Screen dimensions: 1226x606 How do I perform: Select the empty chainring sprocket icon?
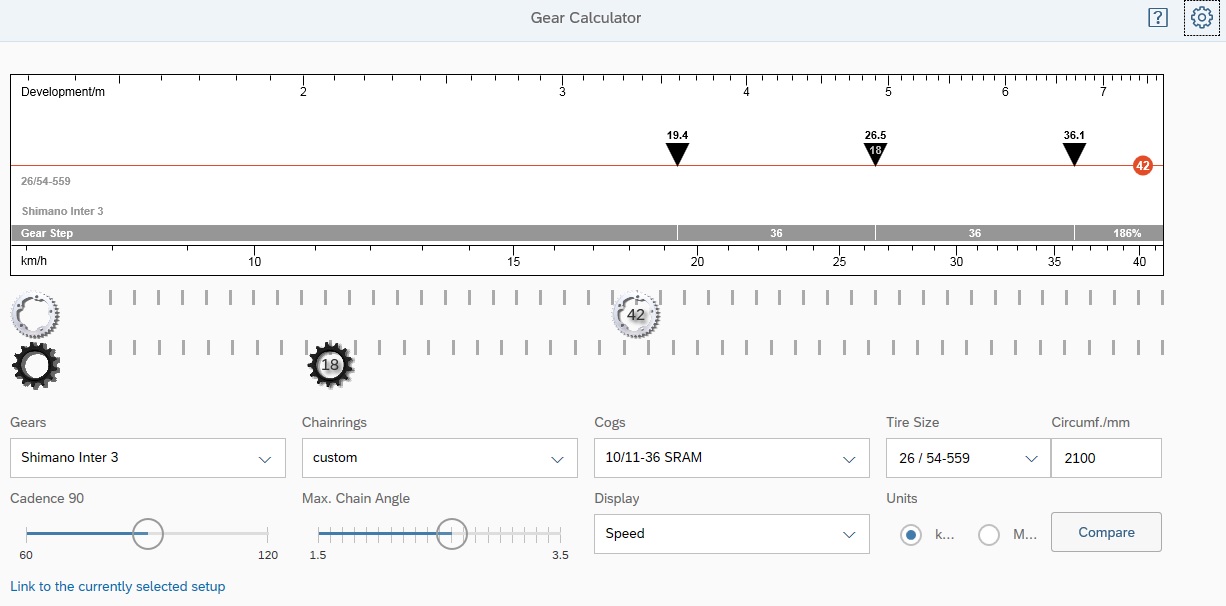pyautogui.click(x=35, y=315)
